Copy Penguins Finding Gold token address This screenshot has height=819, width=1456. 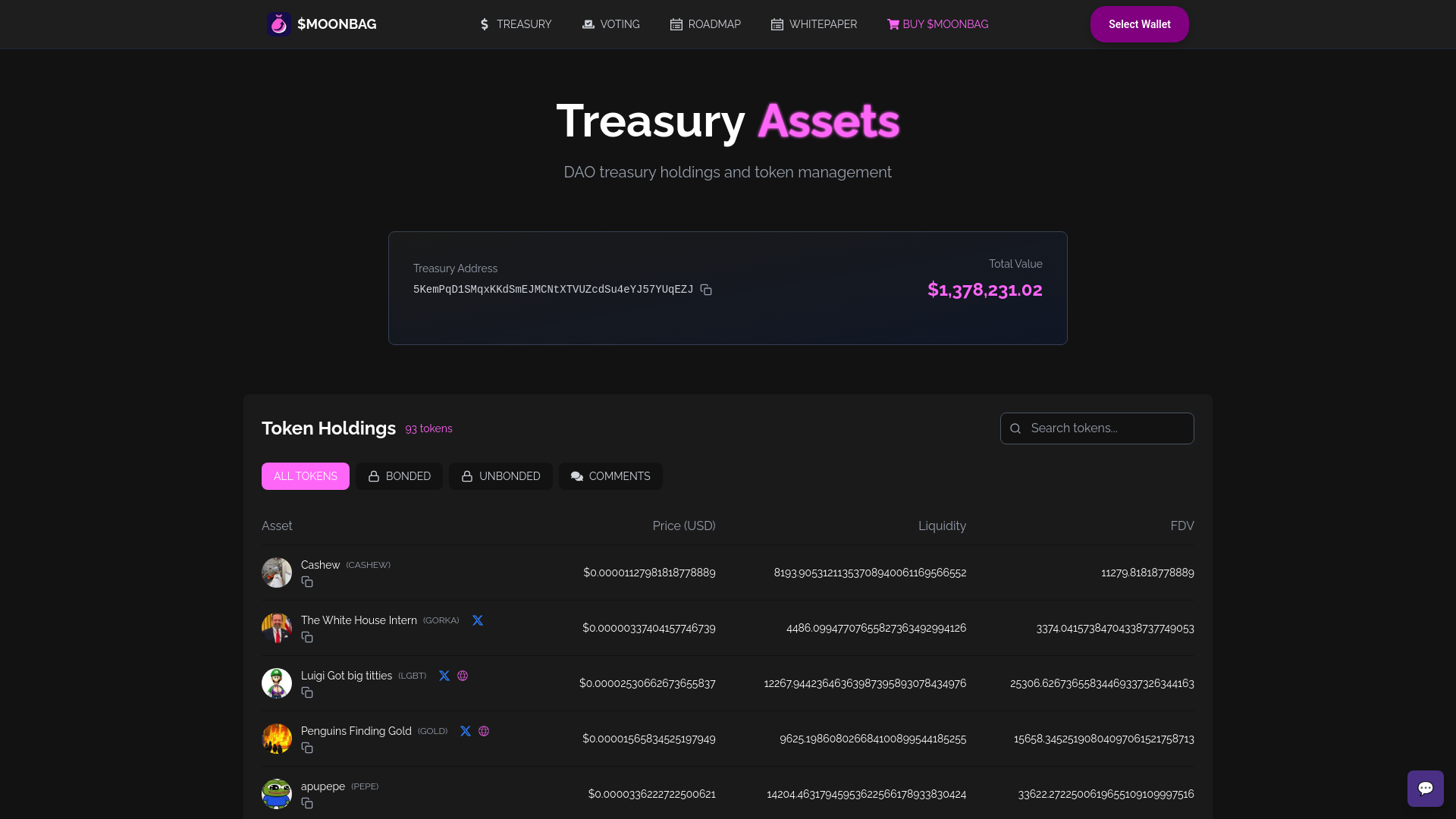(307, 748)
